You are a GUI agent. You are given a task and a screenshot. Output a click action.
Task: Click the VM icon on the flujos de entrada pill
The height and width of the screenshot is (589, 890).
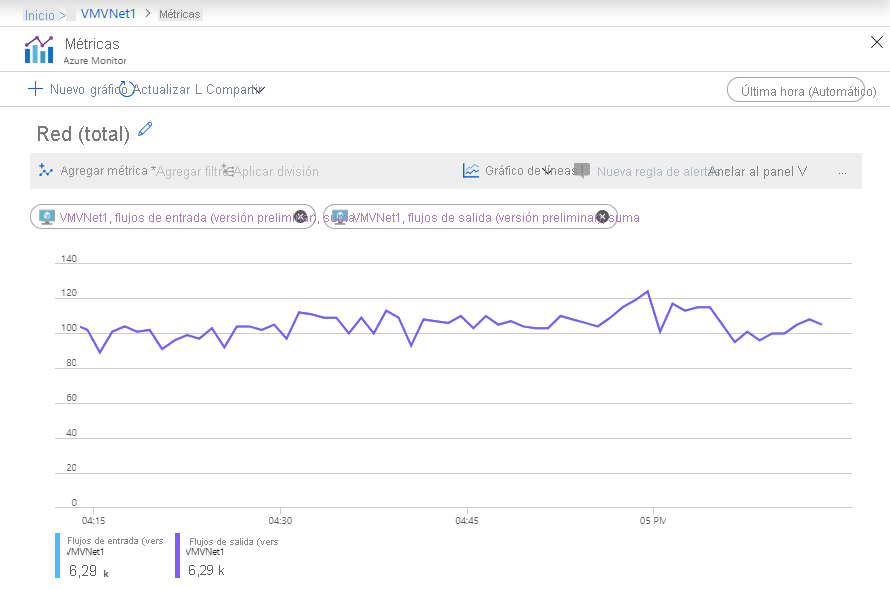point(44,217)
